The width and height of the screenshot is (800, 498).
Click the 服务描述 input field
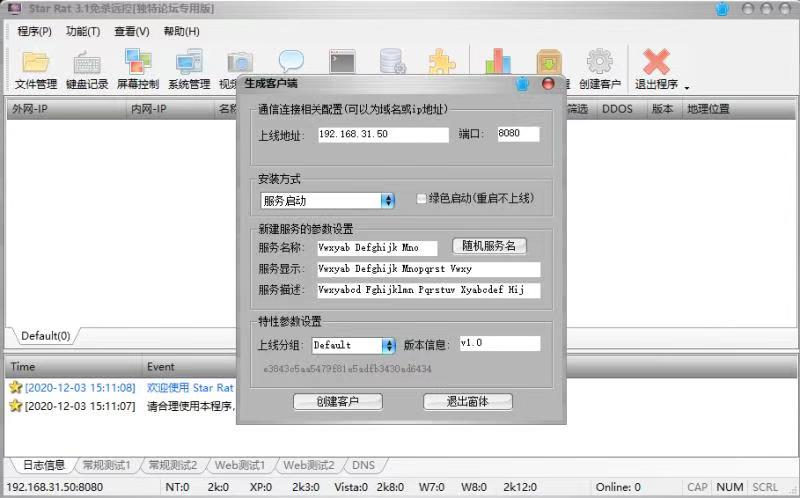(429, 290)
